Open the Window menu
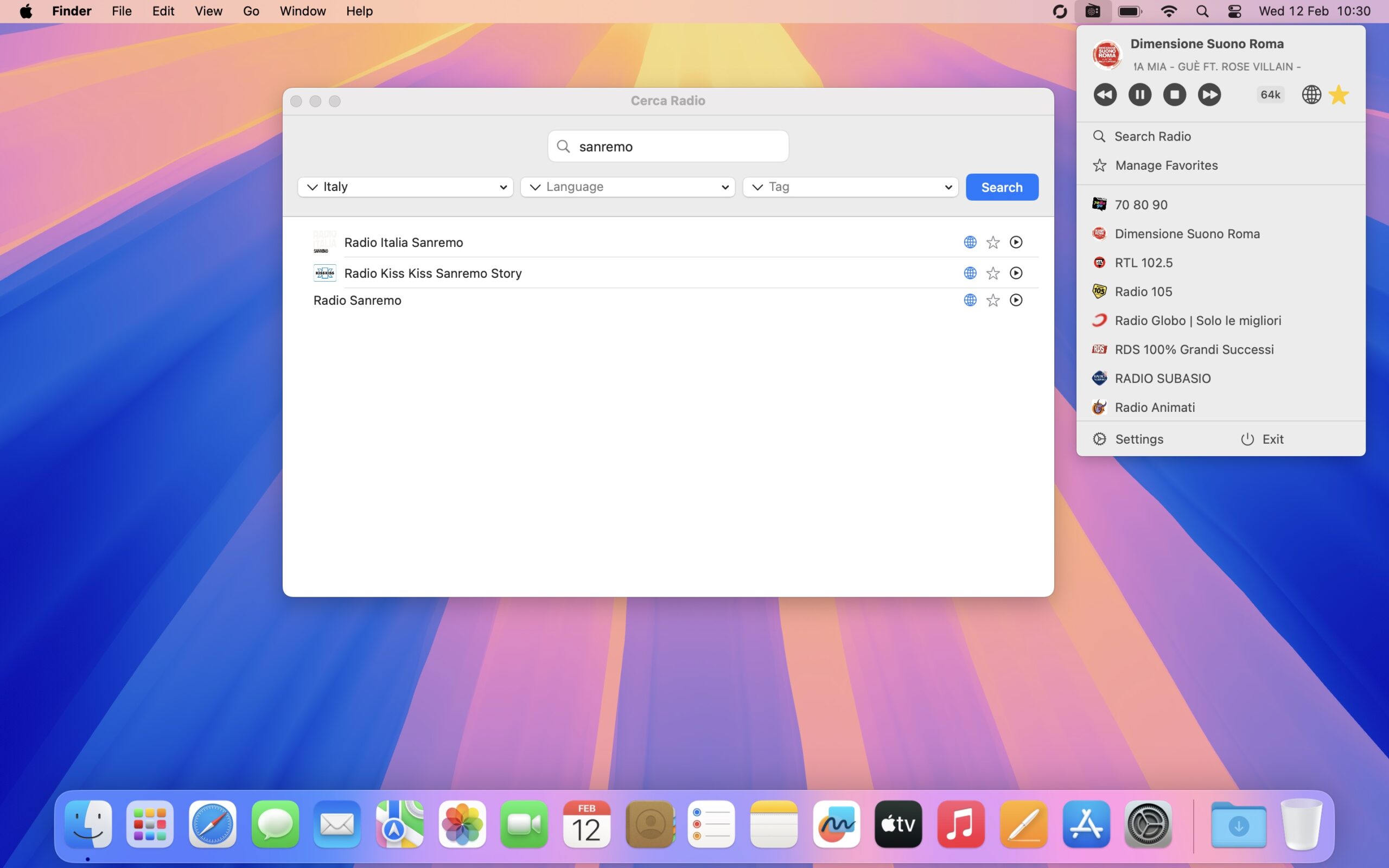 302,11
